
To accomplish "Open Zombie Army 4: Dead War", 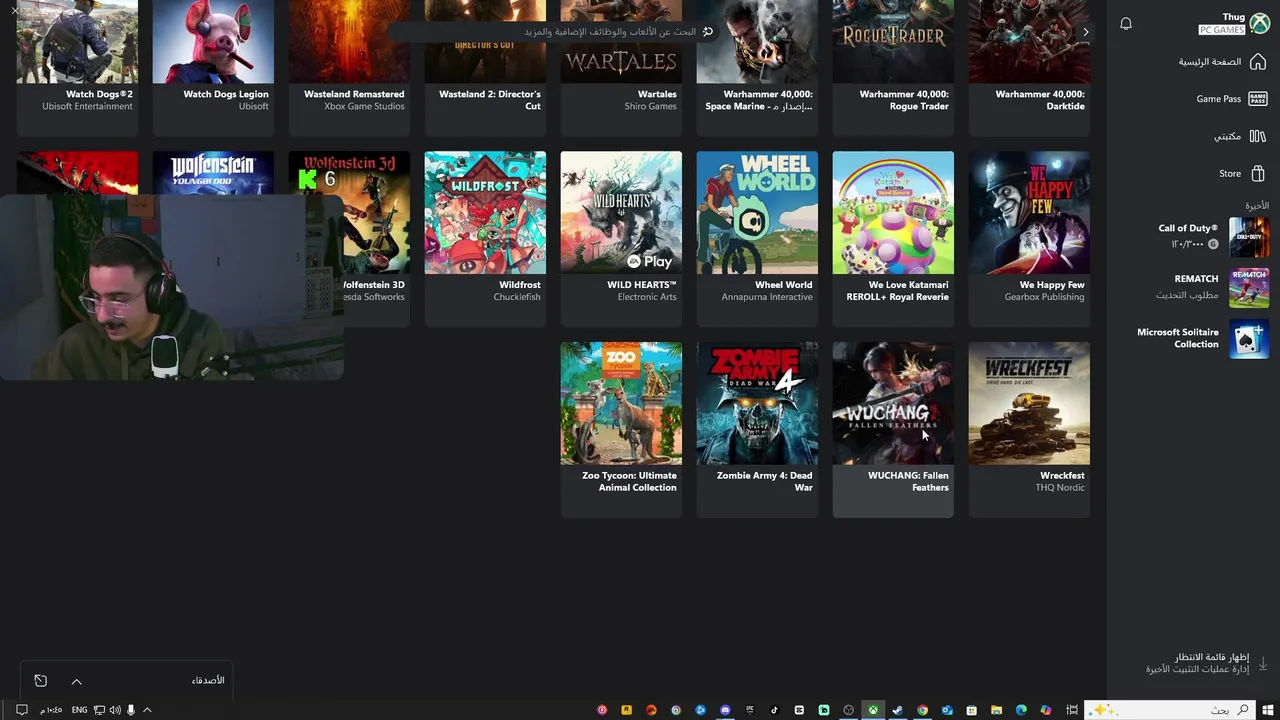I will click(x=757, y=429).
